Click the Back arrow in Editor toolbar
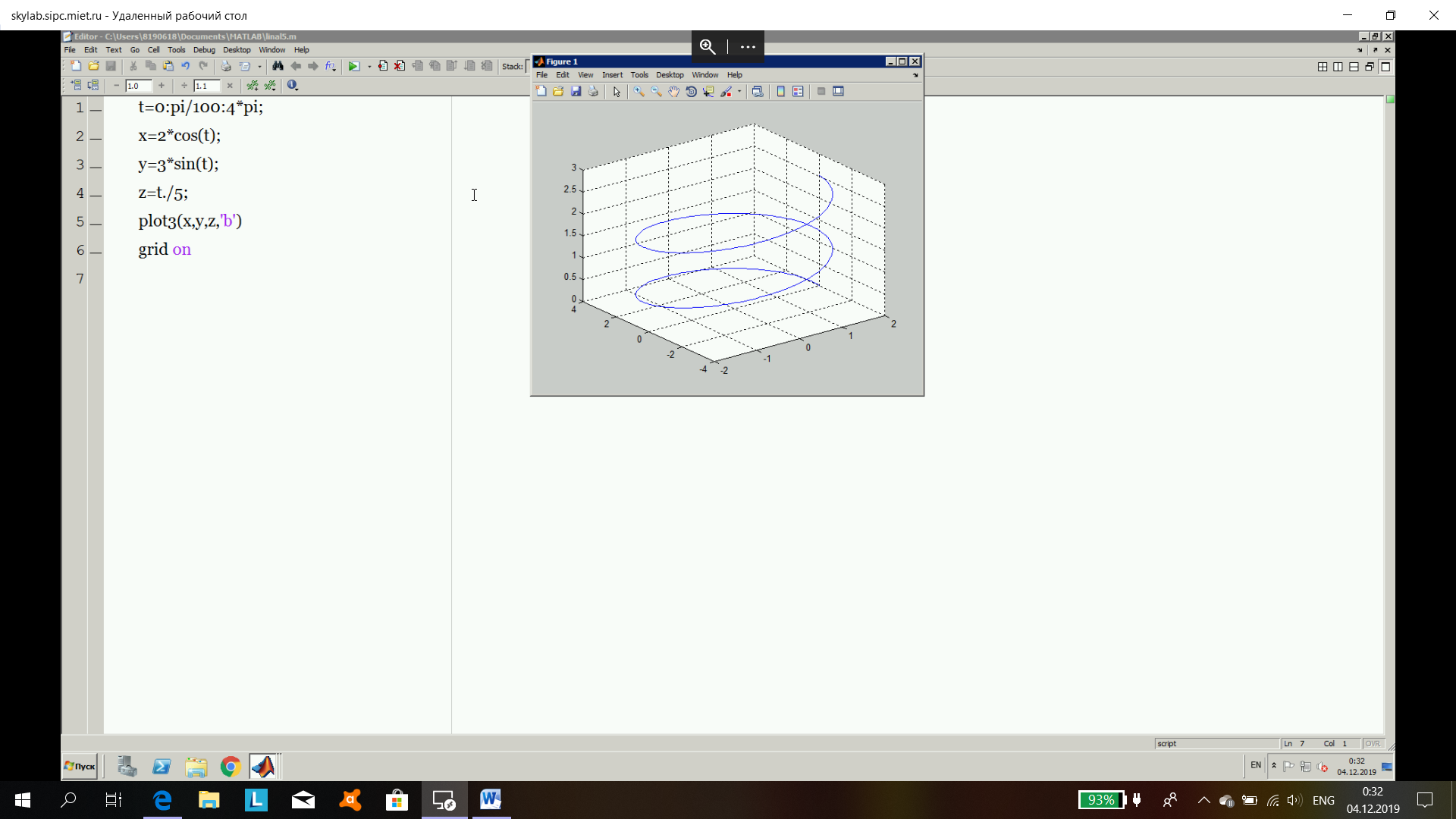The image size is (1456, 819). 296,66
